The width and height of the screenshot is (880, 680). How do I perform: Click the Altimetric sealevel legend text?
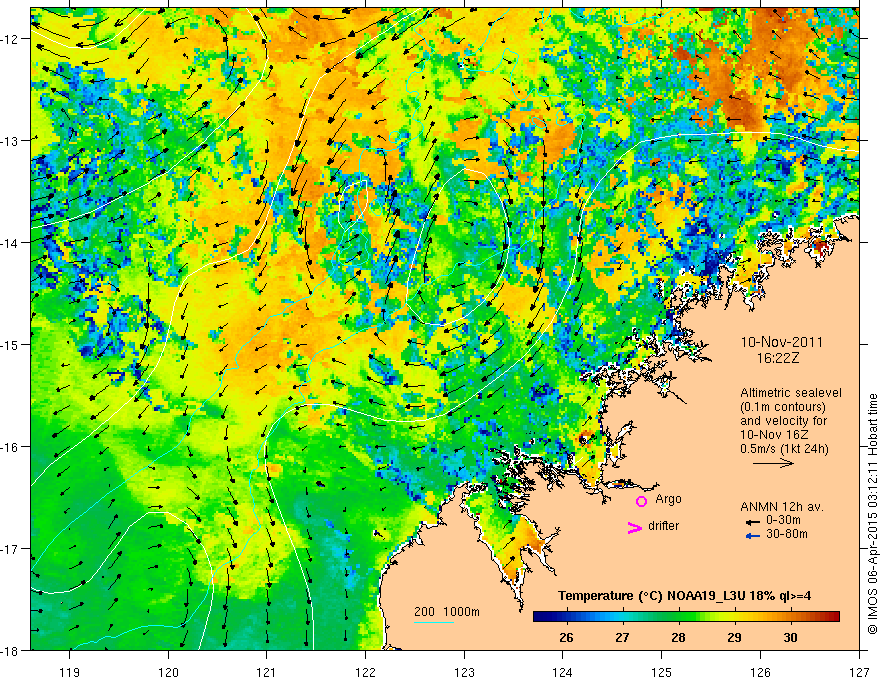[791, 393]
